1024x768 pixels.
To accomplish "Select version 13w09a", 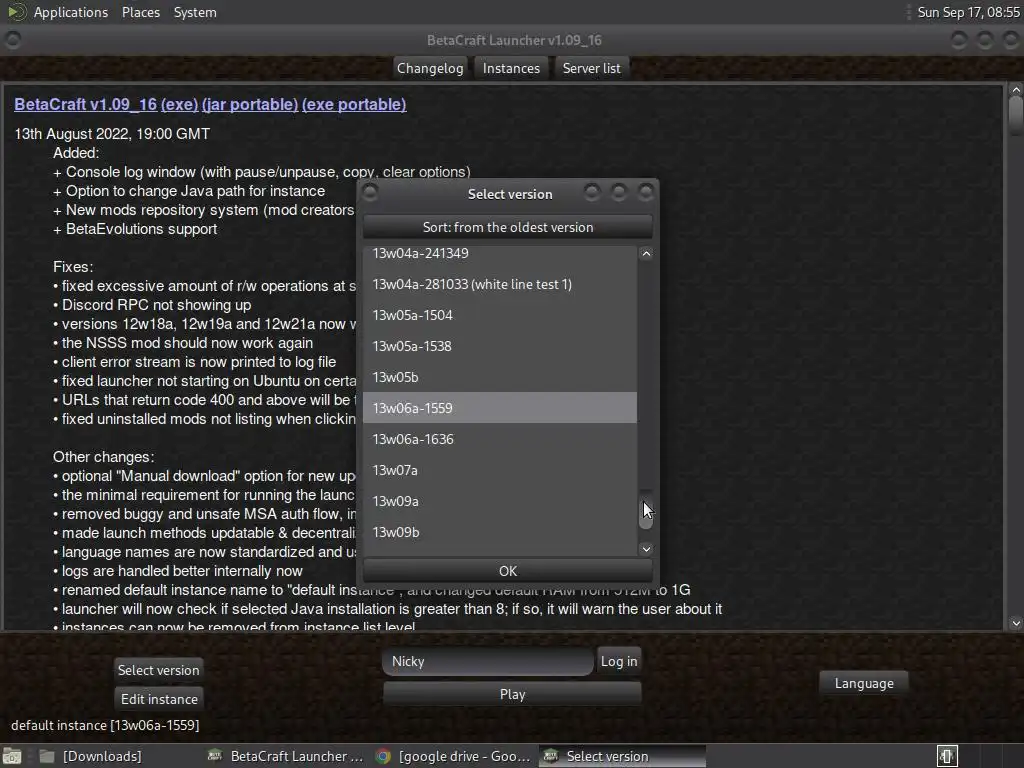I will (500, 501).
